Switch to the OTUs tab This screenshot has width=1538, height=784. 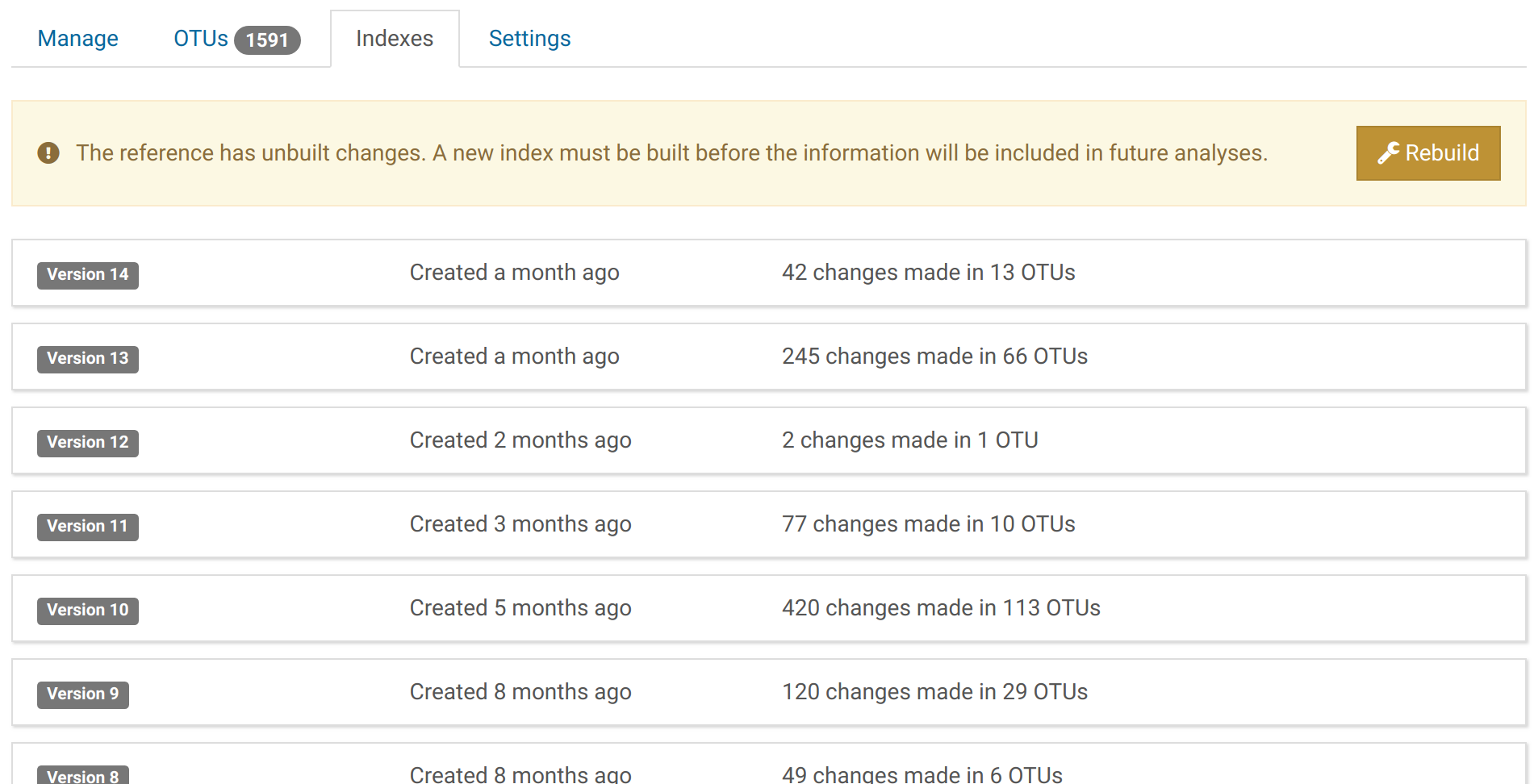coord(201,39)
